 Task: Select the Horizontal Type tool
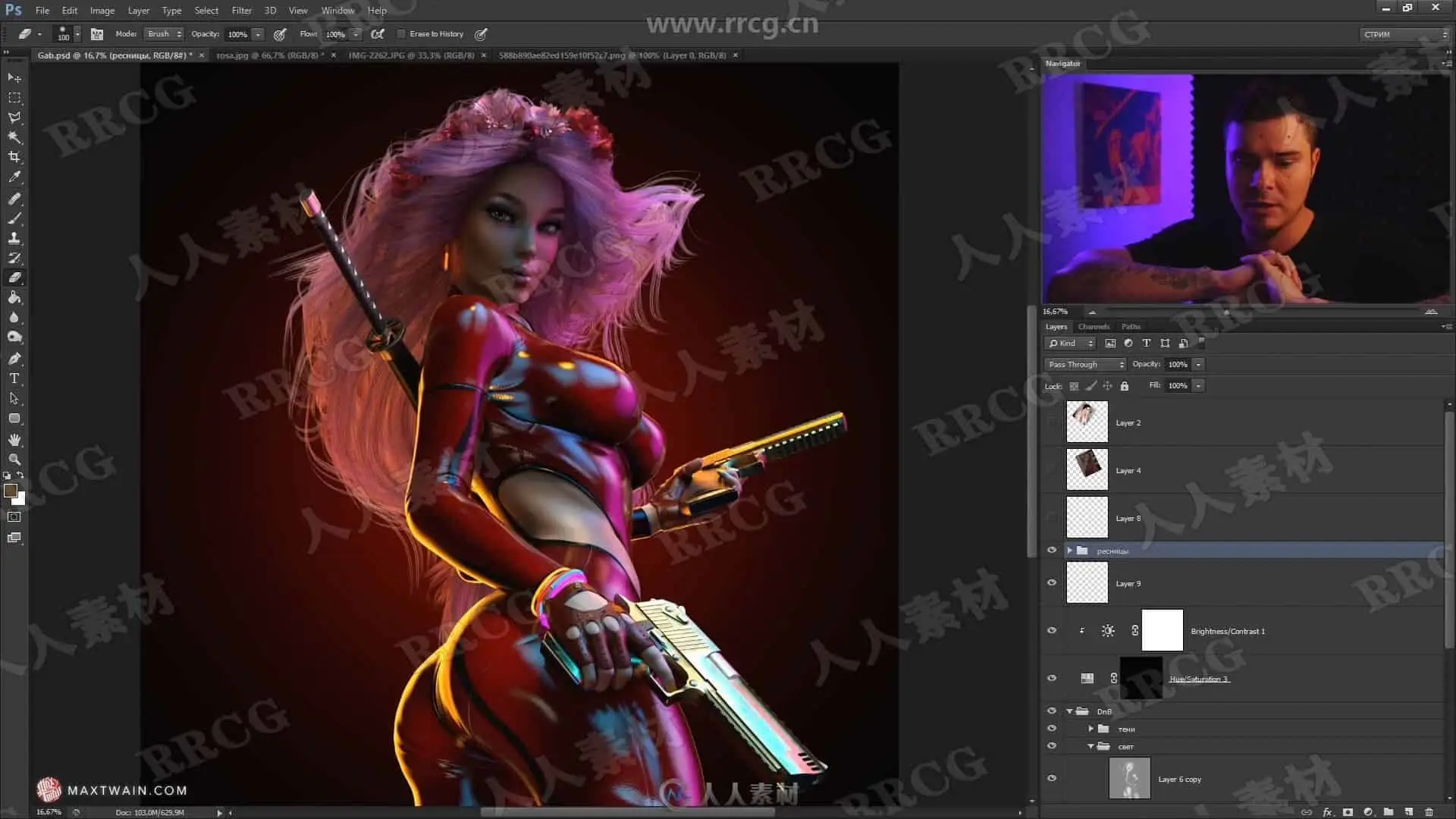pyautogui.click(x=14, y=378)
